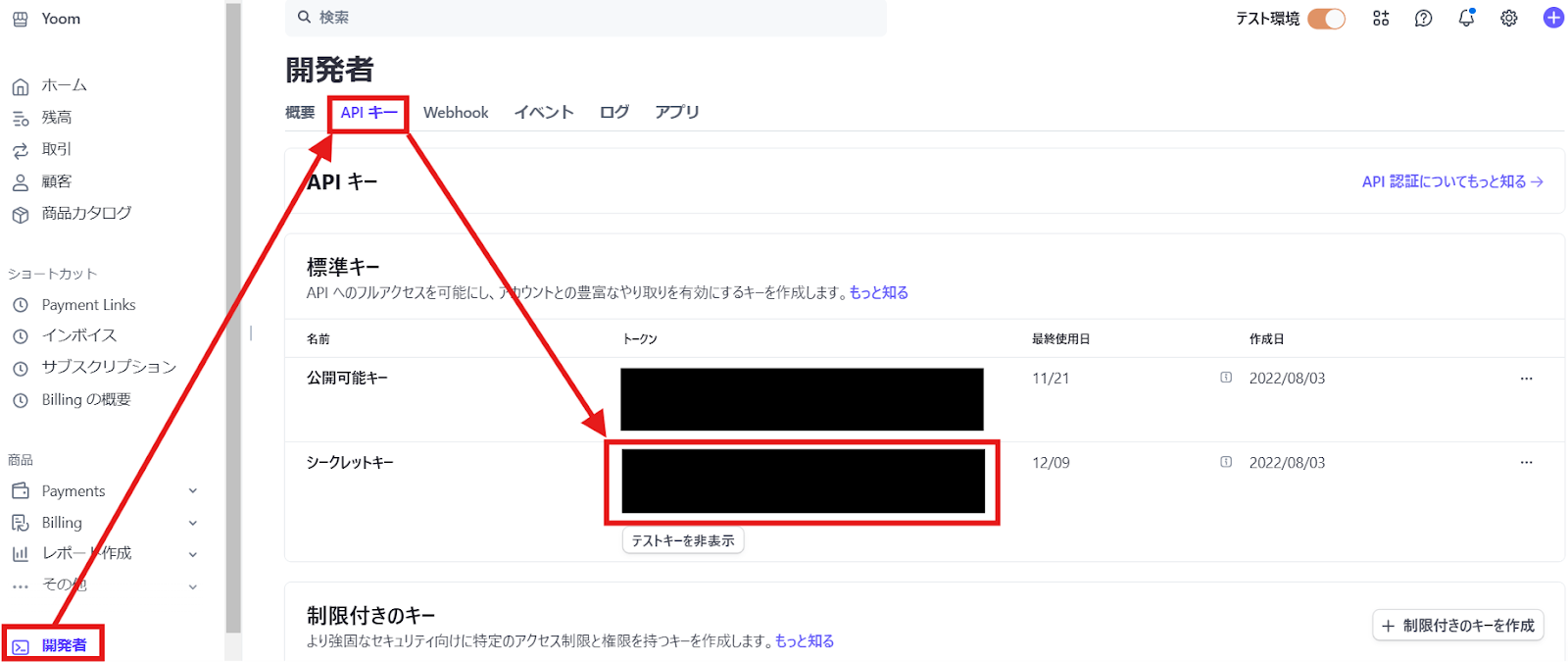
Task: Click info icon in シークレットキー row
Action: pos(1226,462)
